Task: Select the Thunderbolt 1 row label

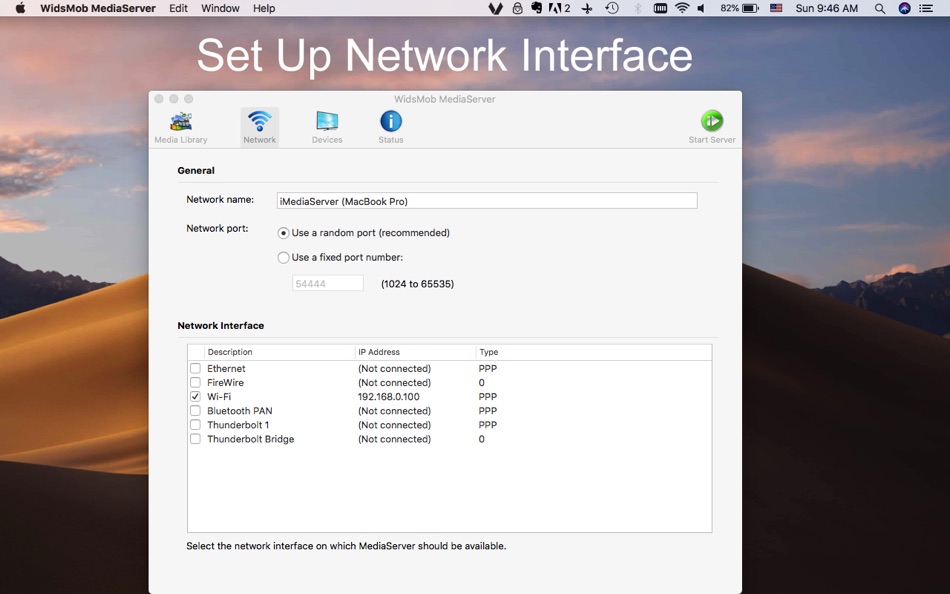Action: click(238, 425)
